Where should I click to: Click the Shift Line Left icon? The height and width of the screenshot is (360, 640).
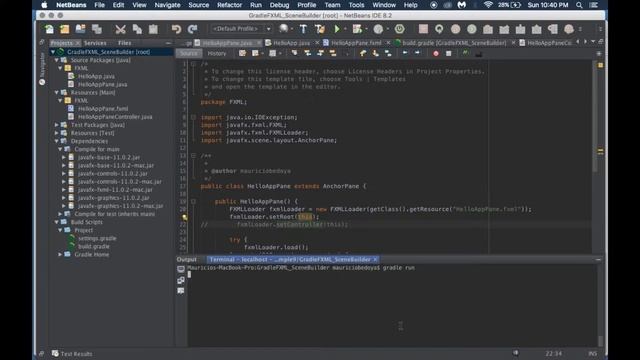point(405,53)
